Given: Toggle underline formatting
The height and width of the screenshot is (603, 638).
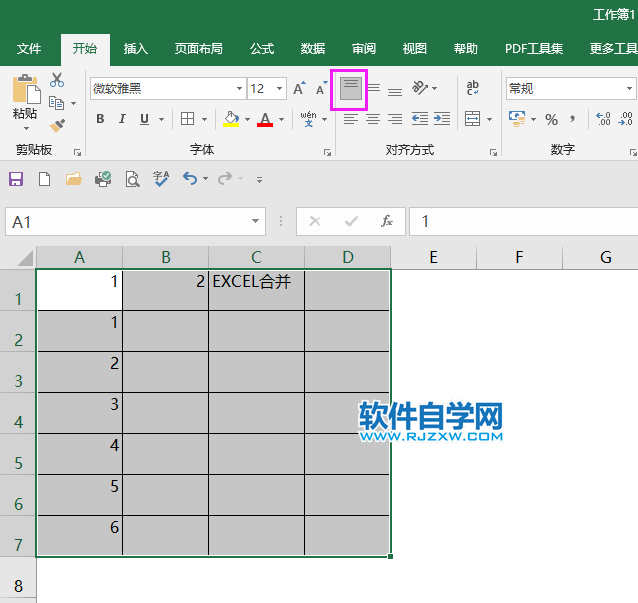Looking at the screenshot, I should click(x=144, y=119).
